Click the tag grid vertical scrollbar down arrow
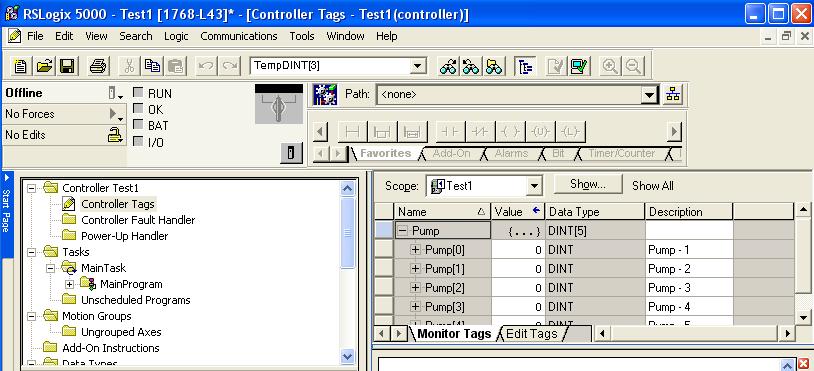The height and width of the screenshot is (371, 814). coord(803,317)
